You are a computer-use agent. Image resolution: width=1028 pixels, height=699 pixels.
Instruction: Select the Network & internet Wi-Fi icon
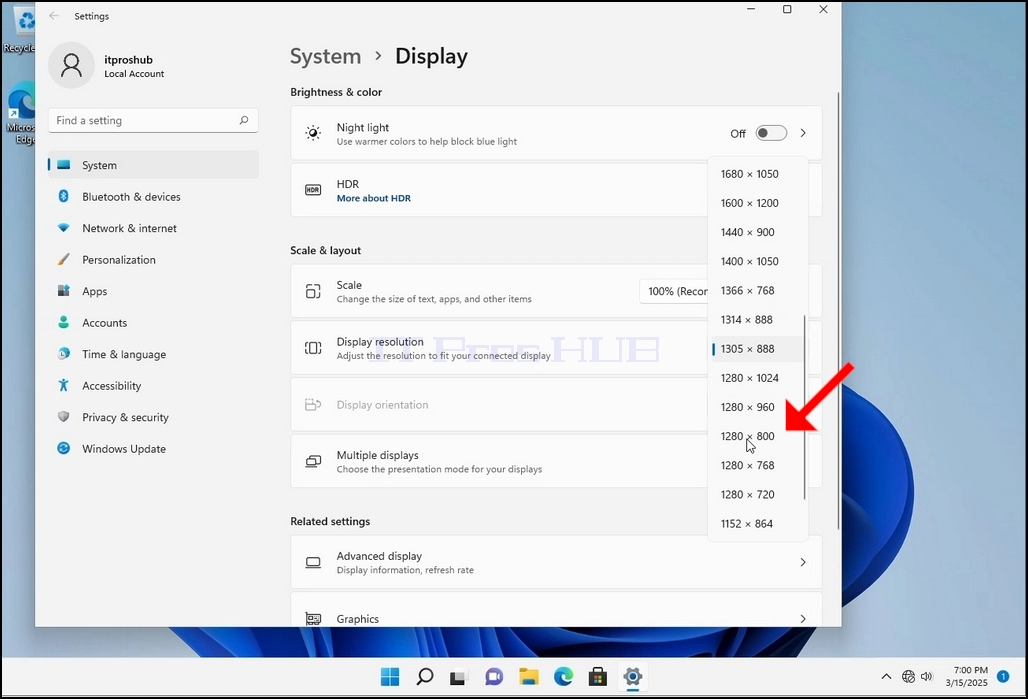[x=64, y=228]
